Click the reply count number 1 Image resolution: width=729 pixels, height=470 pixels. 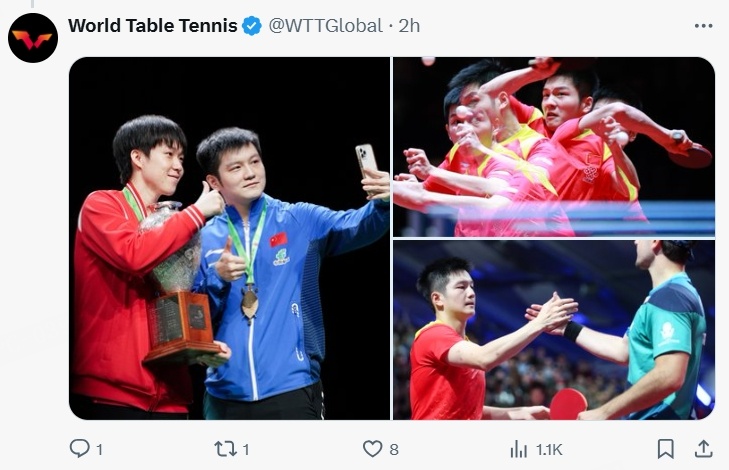(99, 450)
